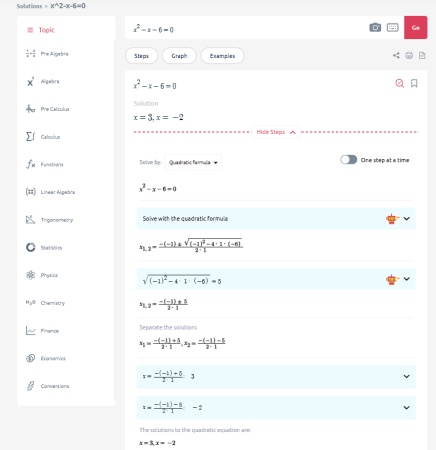Open the Examples tab
Image resolution: width=436 pixels, height=450 pixels.
tap(222, 56)
